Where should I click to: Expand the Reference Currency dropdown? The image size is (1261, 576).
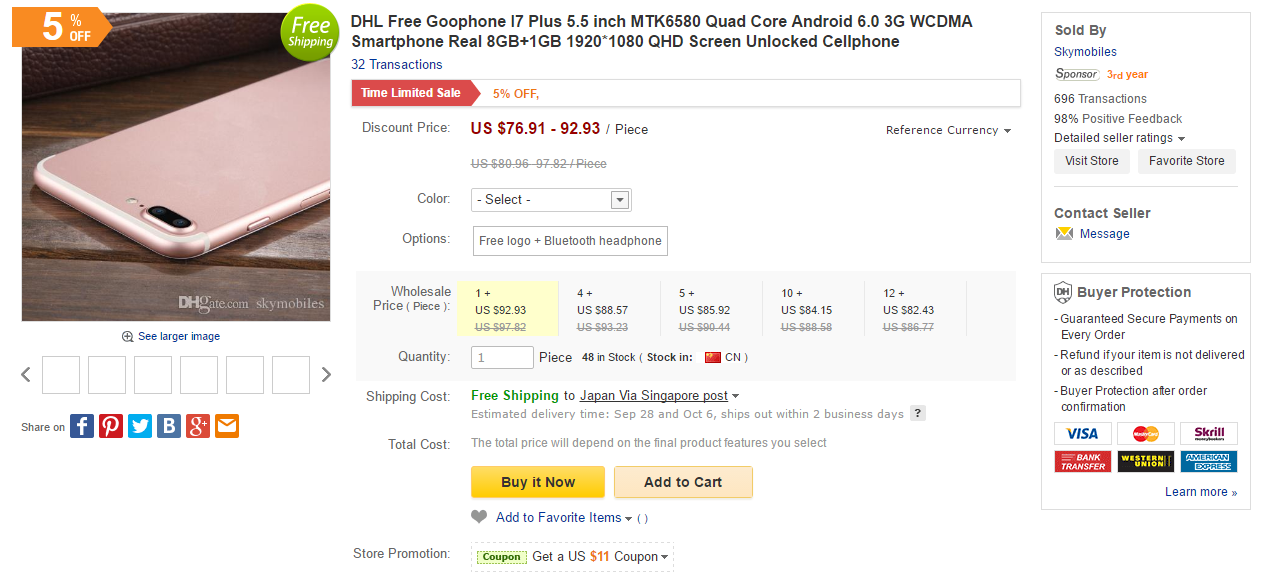coord(948,130)
